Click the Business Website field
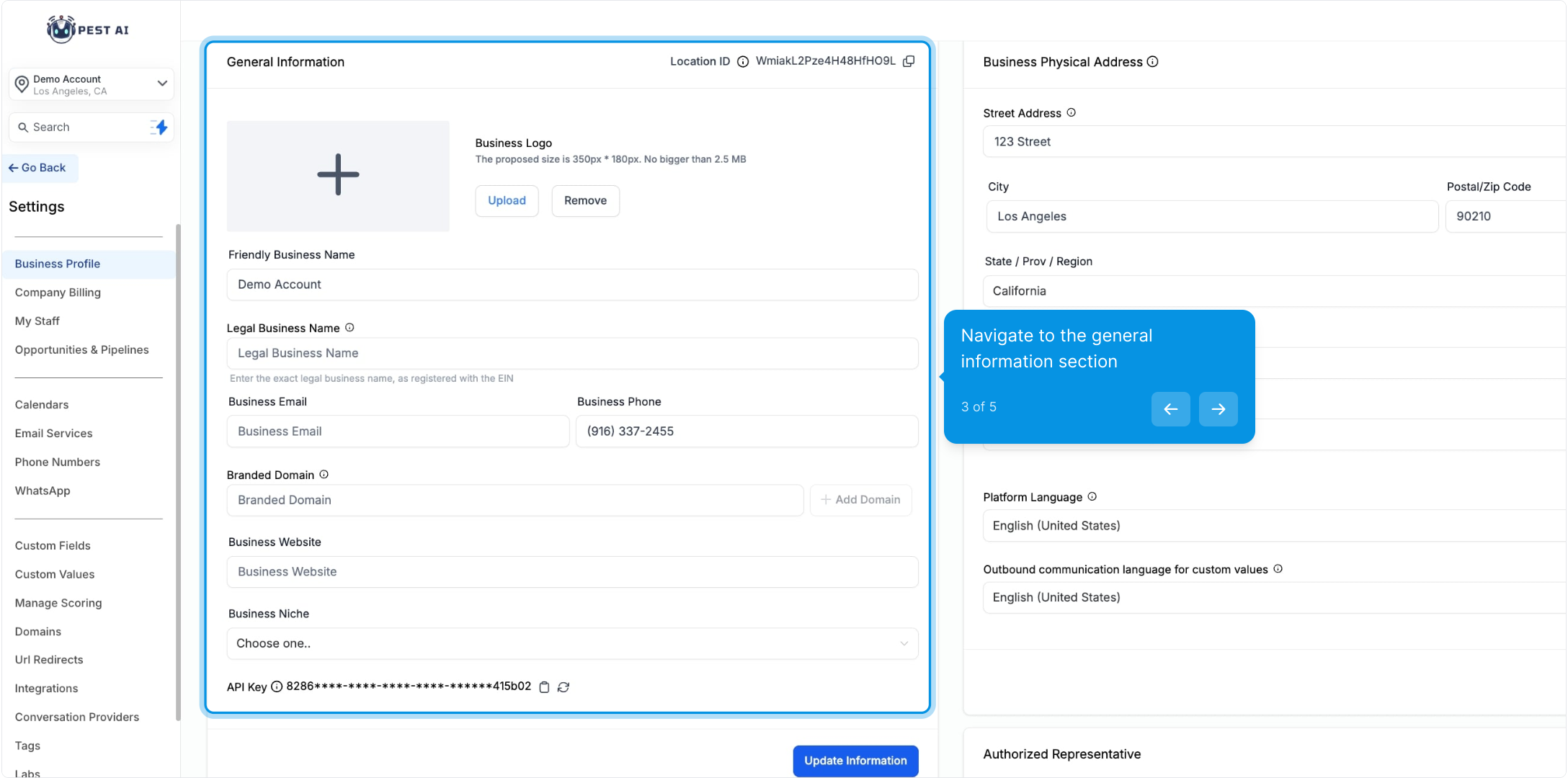Screen dimensions: 1568x778 572,572
